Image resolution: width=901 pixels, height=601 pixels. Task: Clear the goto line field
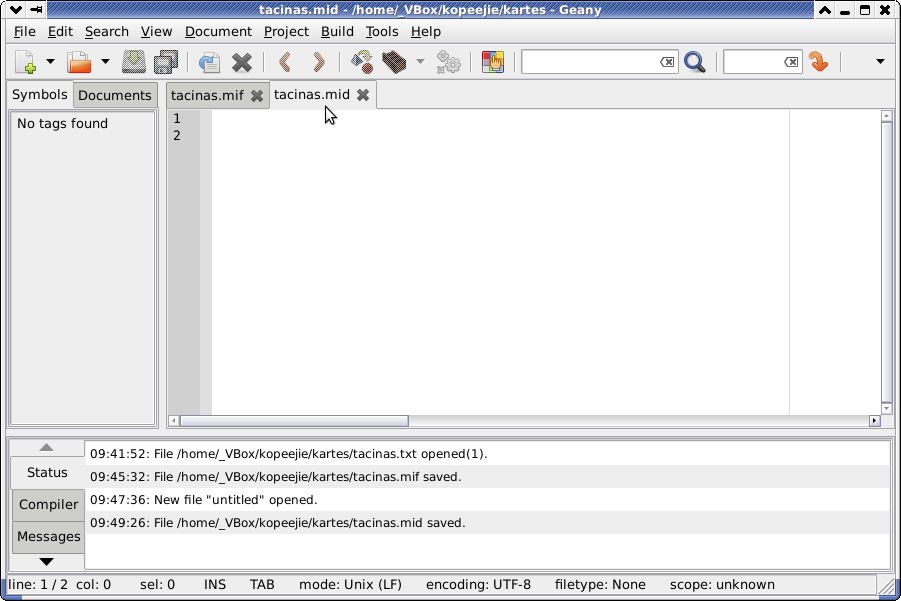tap(791, 61)
